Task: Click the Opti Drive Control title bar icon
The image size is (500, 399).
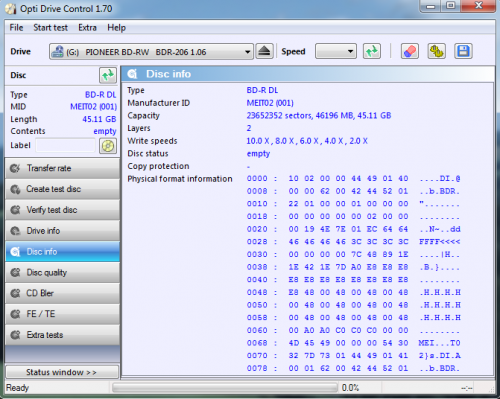Action: click(x=10, y=9)
